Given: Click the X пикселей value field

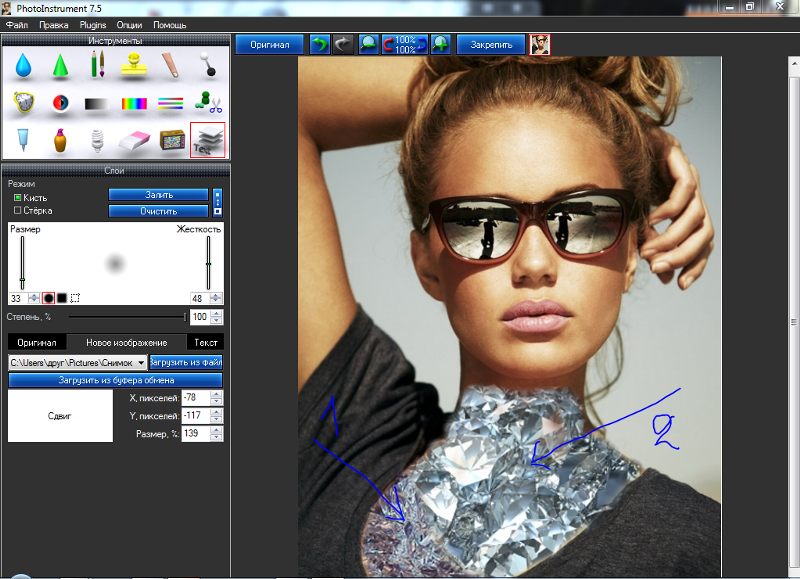Looking at the screenshot, I should pyautogui.click(x=196, y=398).
